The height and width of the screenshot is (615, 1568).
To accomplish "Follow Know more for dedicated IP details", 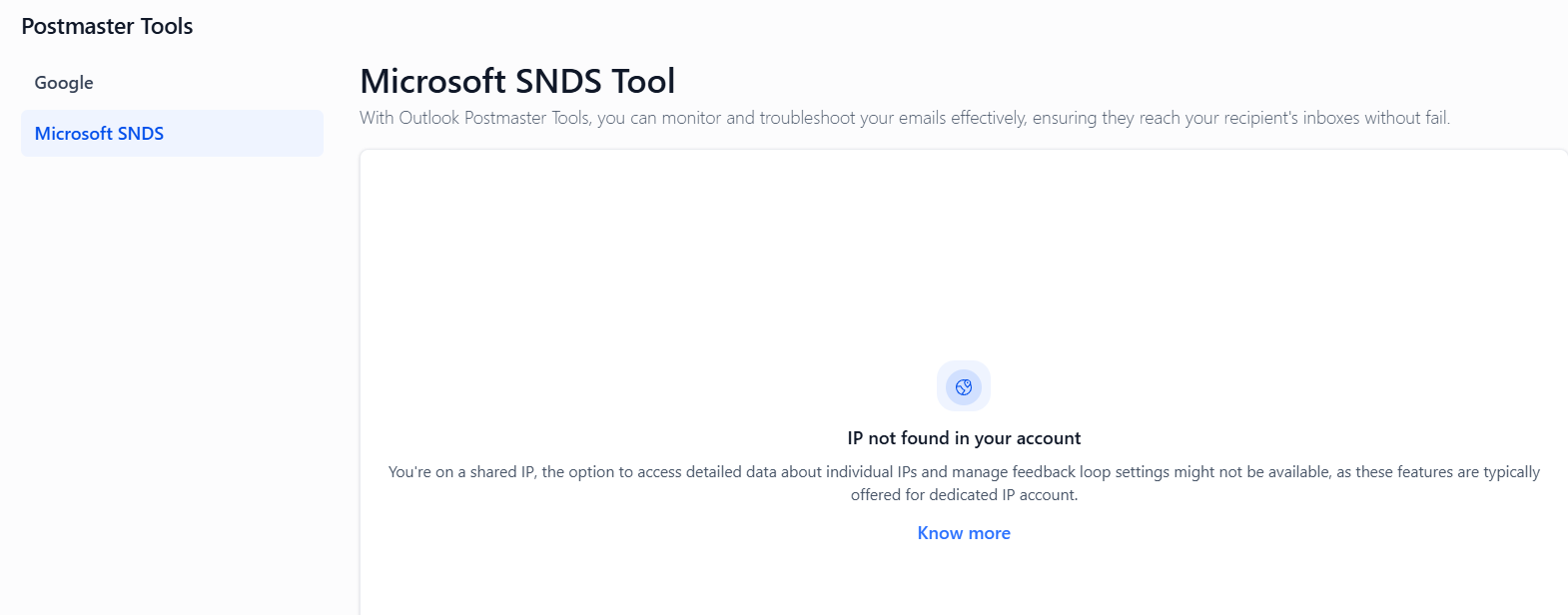I will pyautogui.click(x=964, y=533).
